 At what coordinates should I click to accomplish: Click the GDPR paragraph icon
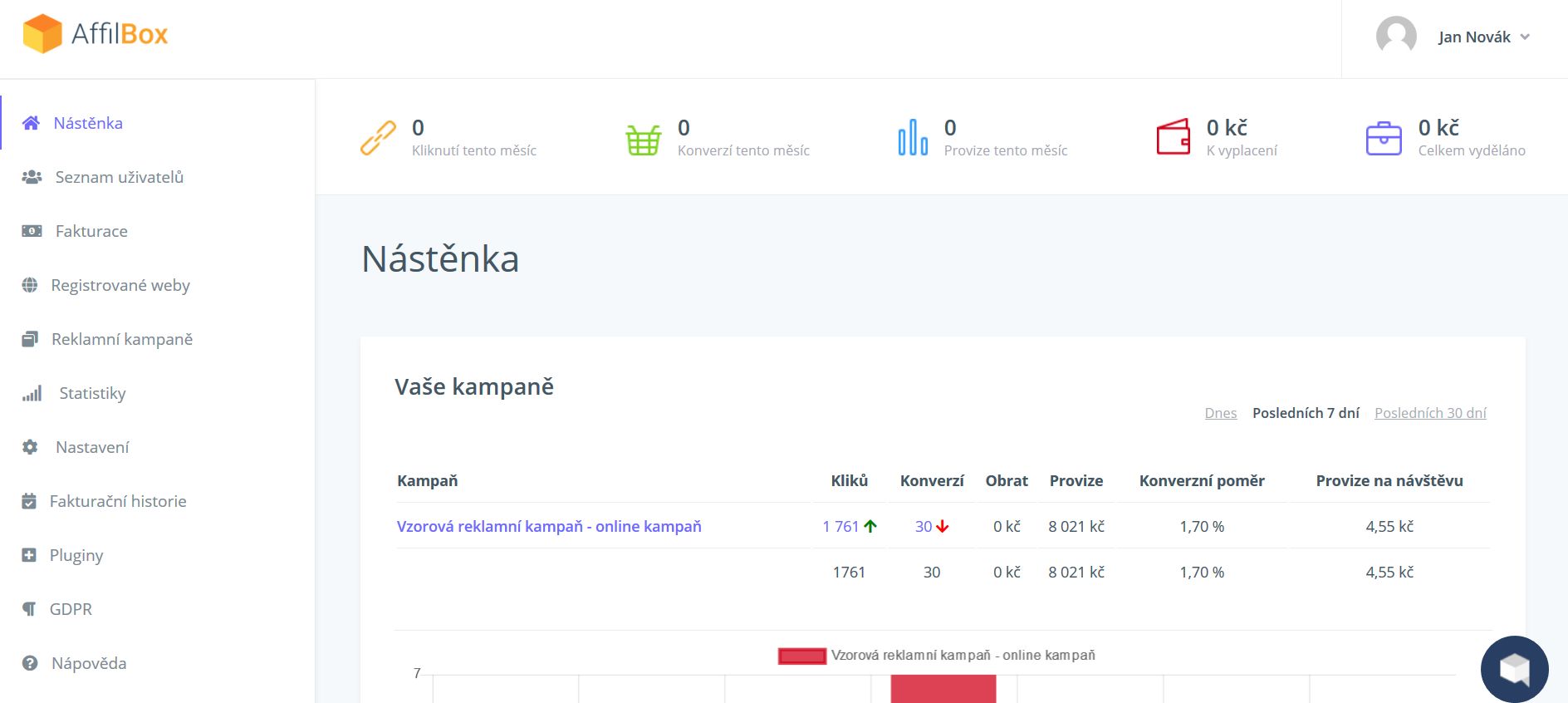[x=29, y=609]
